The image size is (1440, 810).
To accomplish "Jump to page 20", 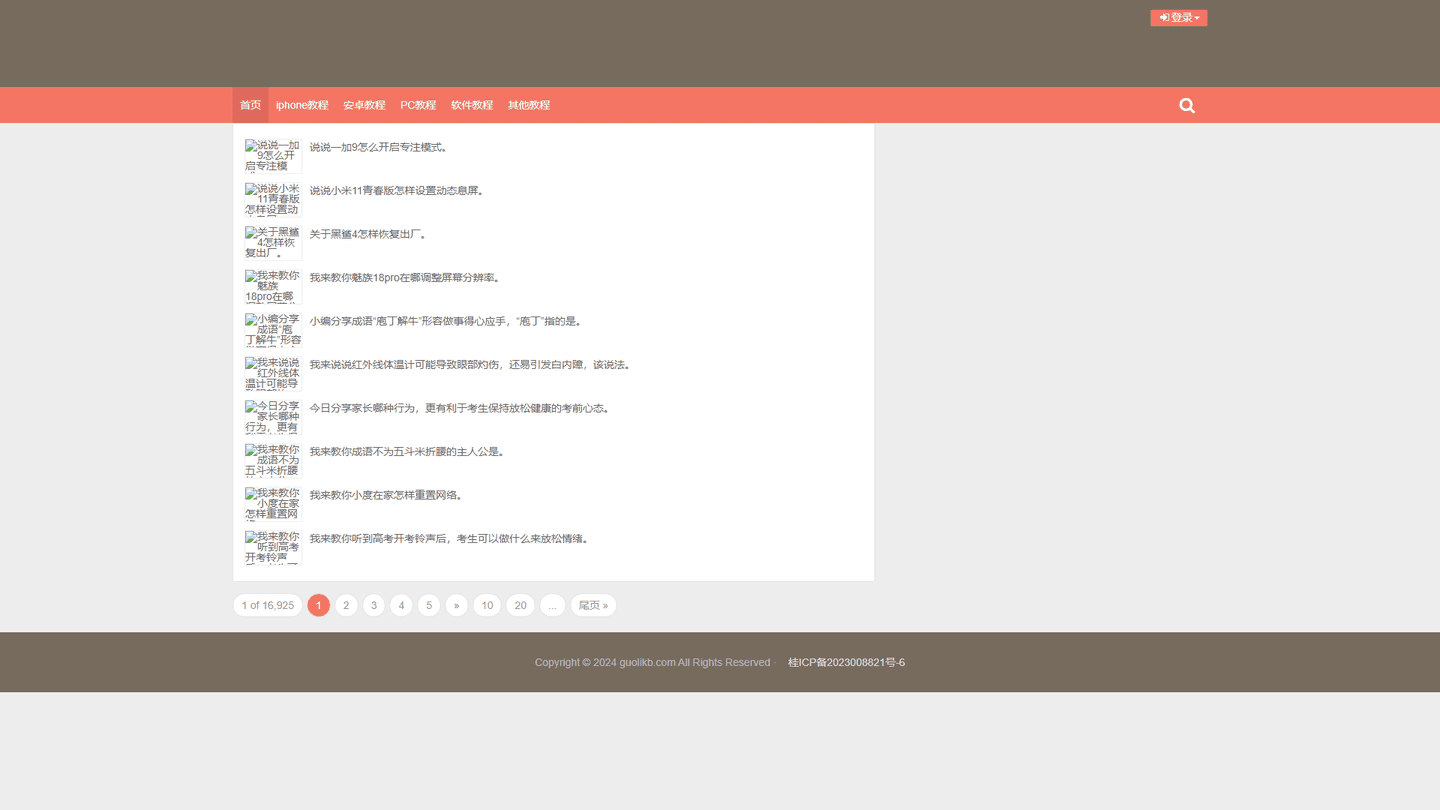I will [520, 605].
